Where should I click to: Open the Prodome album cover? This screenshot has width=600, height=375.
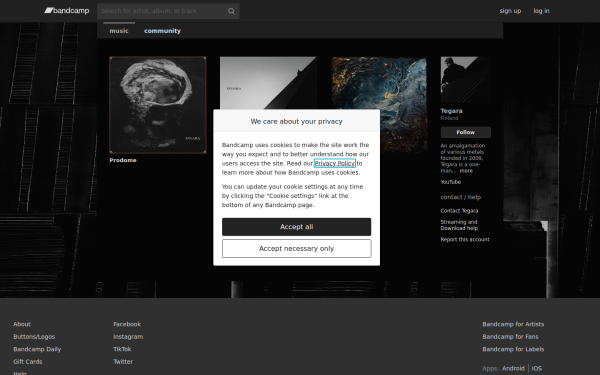158,105
